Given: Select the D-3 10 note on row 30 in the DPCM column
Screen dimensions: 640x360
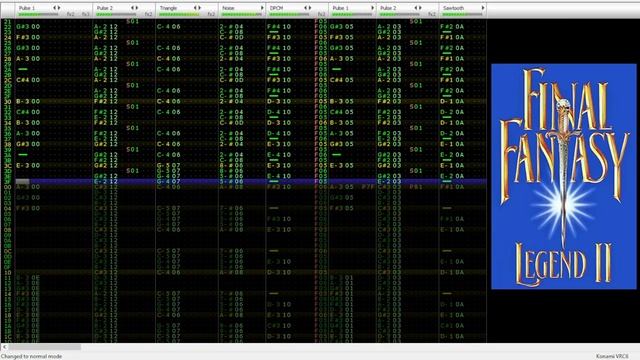Looking at the screenshot, I should point(279,101).
